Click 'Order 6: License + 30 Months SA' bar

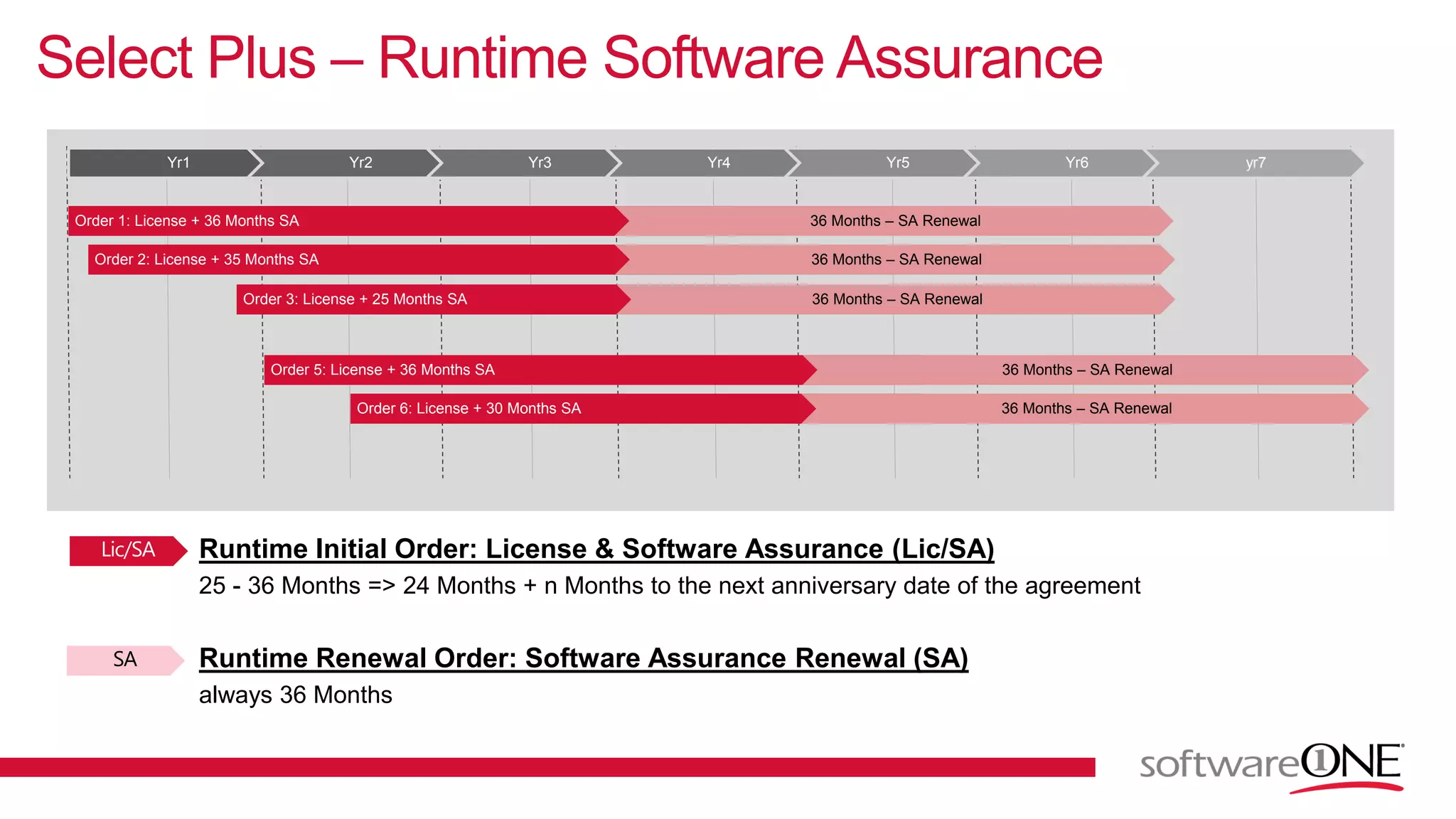click(583, 409)
